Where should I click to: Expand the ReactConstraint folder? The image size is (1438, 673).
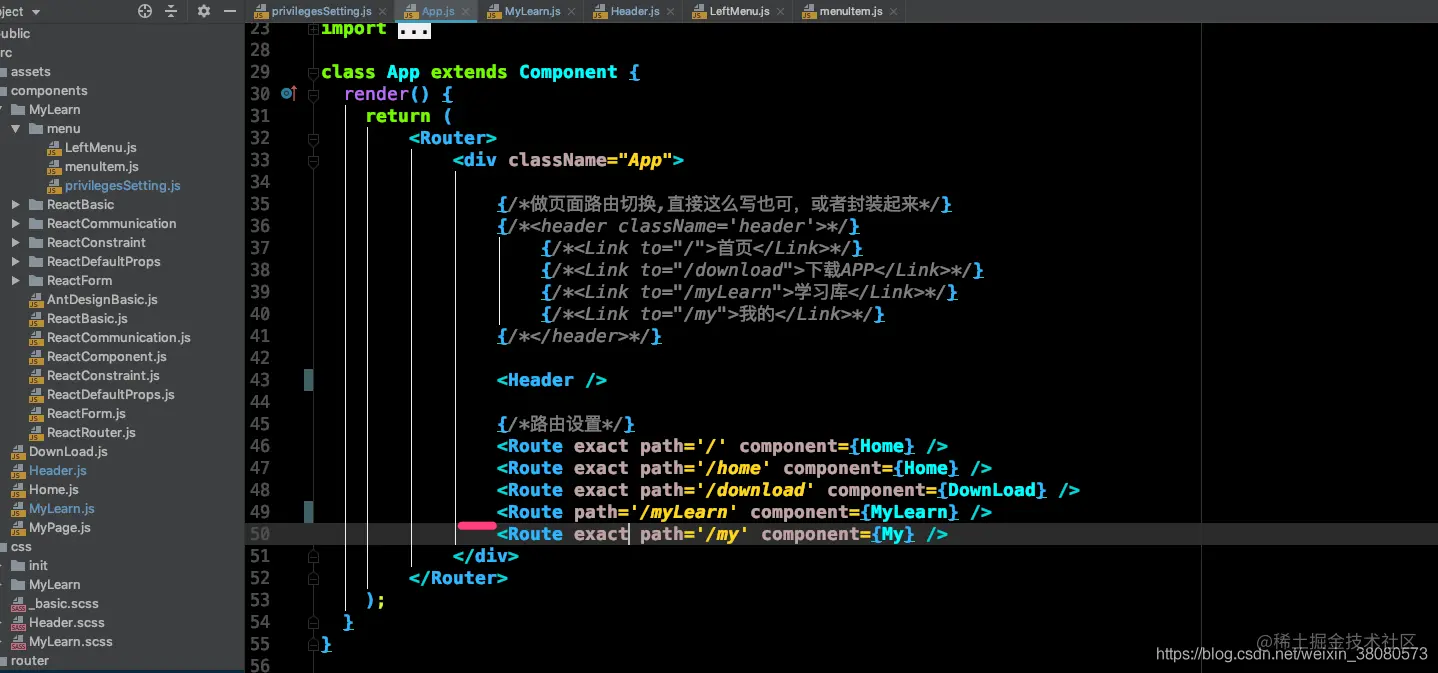click(x=16, y=243)
